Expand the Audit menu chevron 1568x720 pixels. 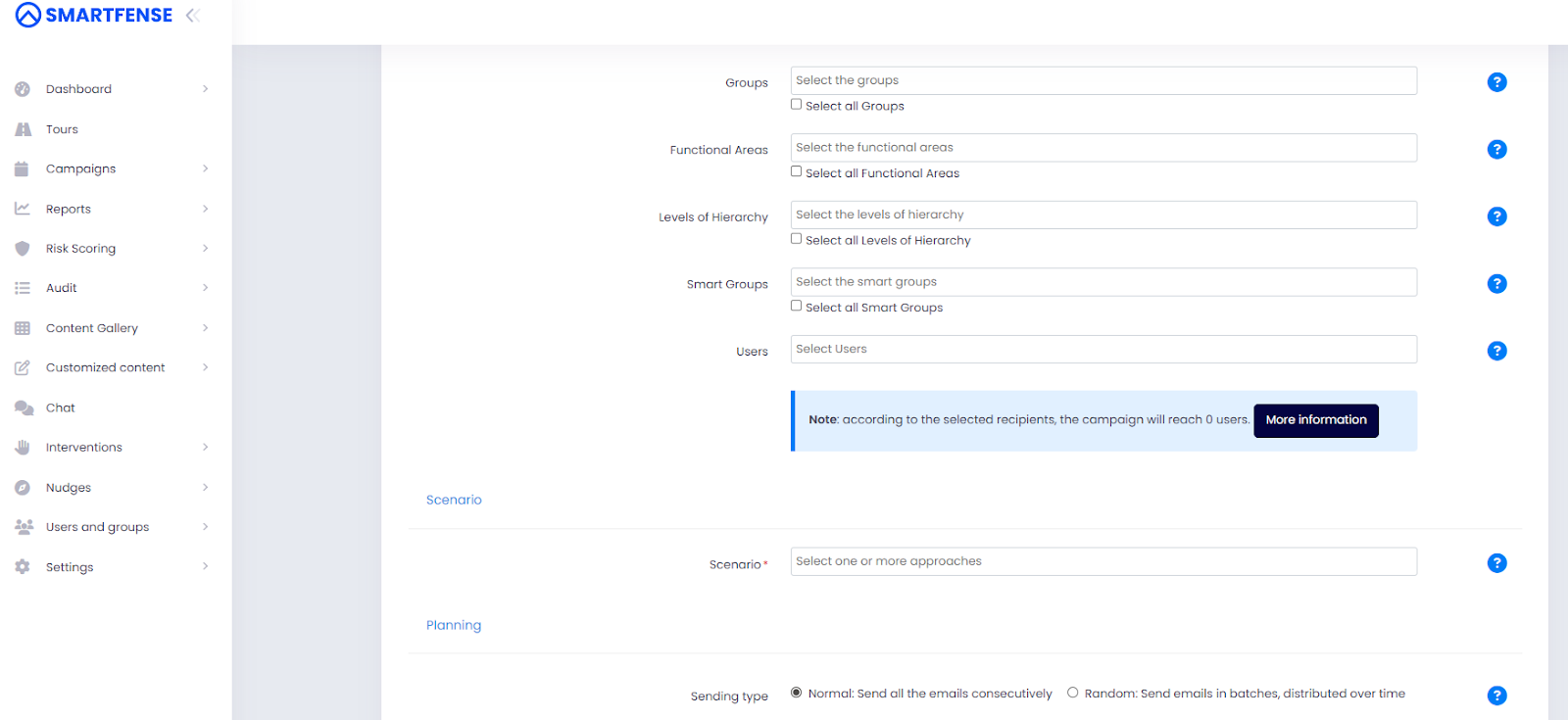206,288
